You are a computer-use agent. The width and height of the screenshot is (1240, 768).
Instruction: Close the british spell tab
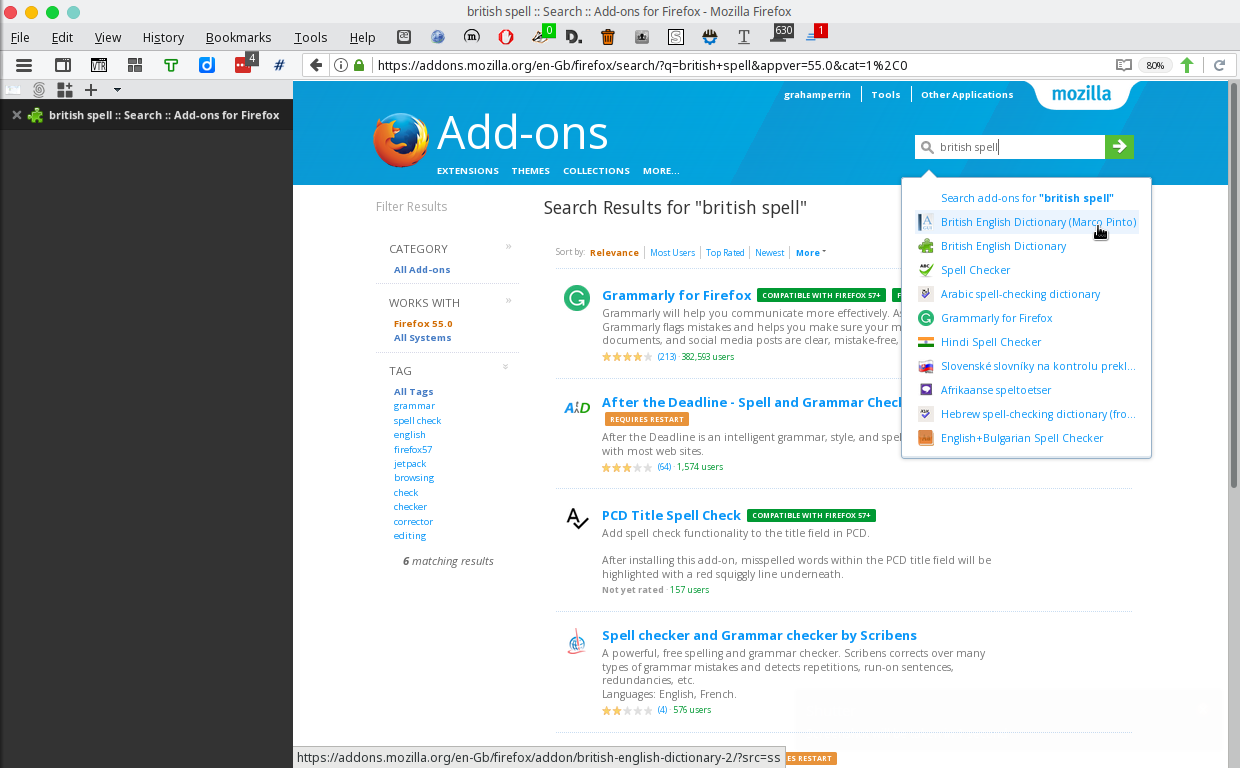click(16, 115)
